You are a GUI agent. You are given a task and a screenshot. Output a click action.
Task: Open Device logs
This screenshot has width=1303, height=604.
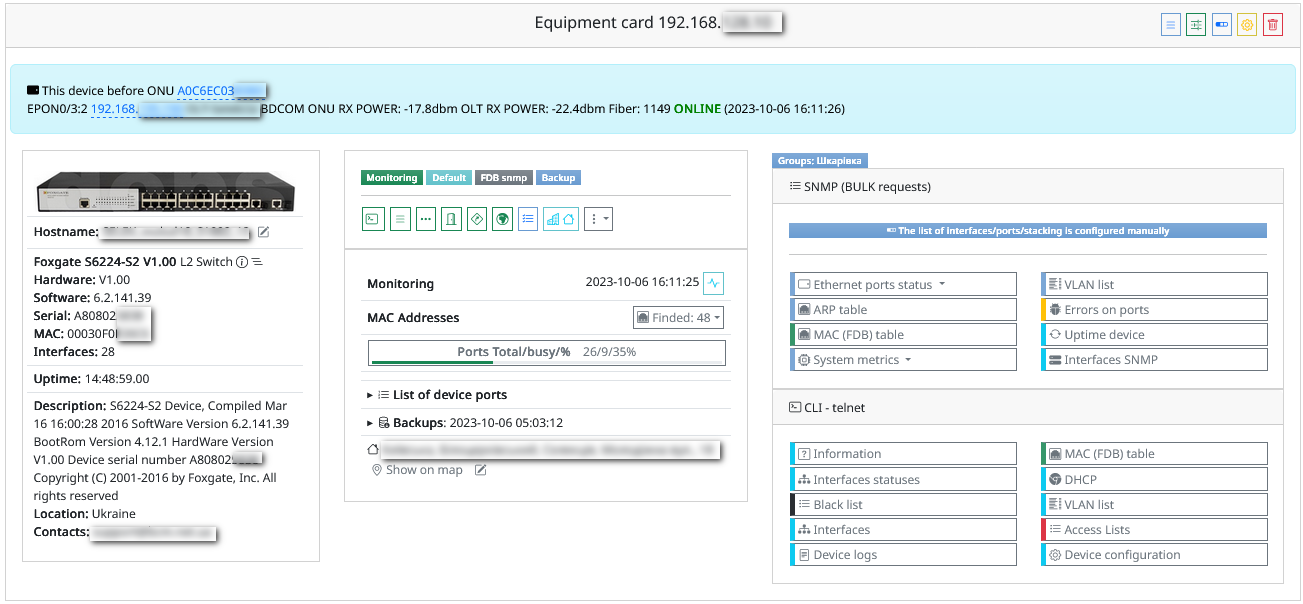[x=903, y=554]
